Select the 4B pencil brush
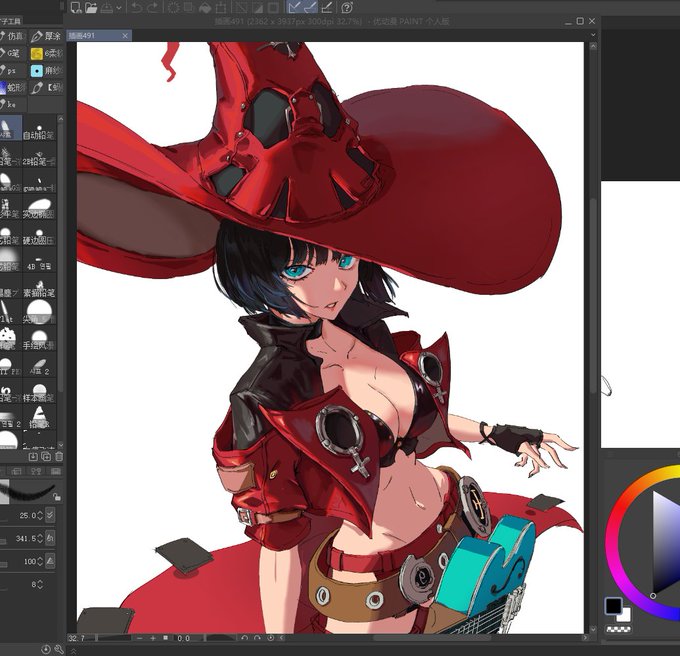 tap(39, 261)
